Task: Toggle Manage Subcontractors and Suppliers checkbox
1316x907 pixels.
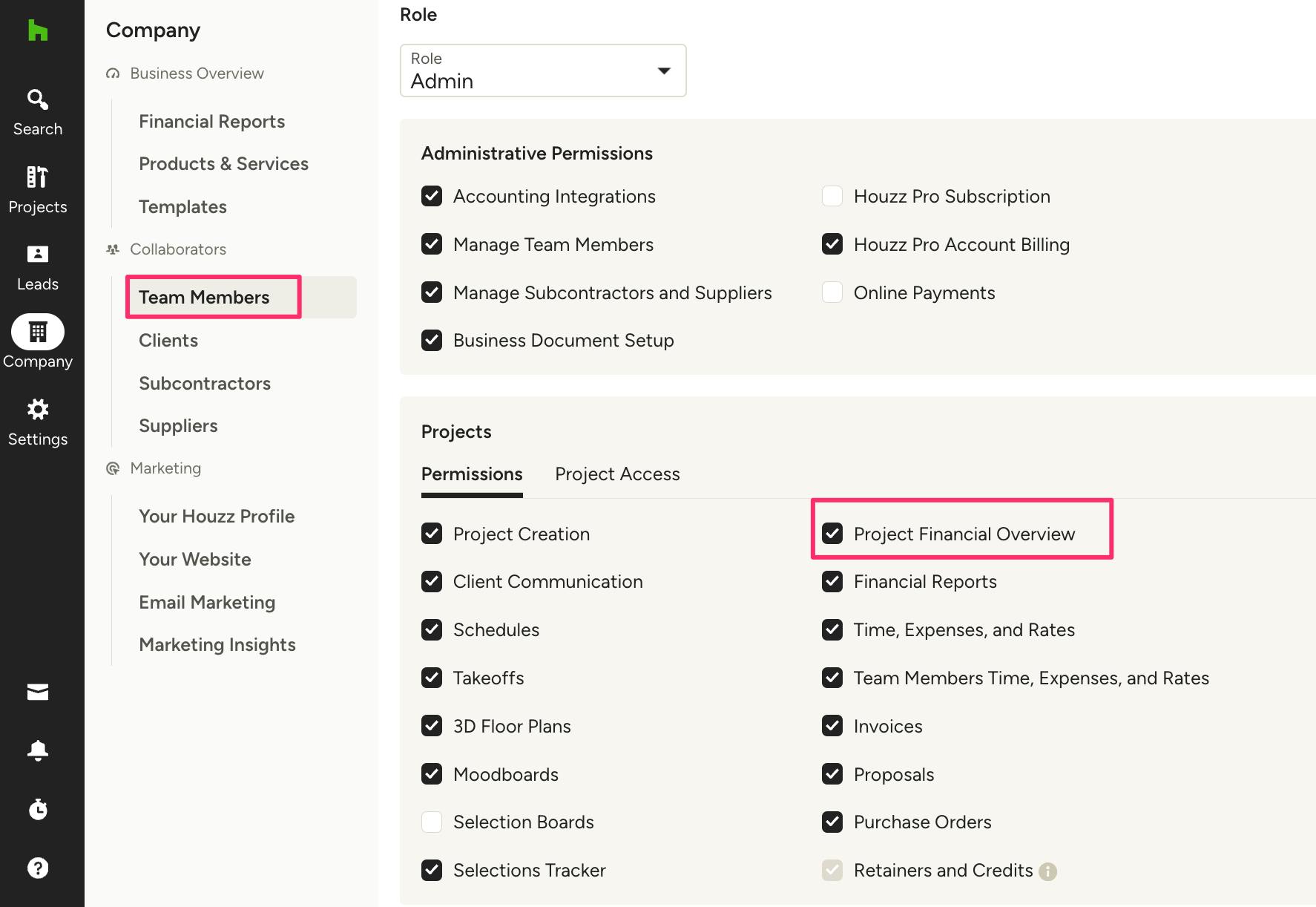Action: 432,292
